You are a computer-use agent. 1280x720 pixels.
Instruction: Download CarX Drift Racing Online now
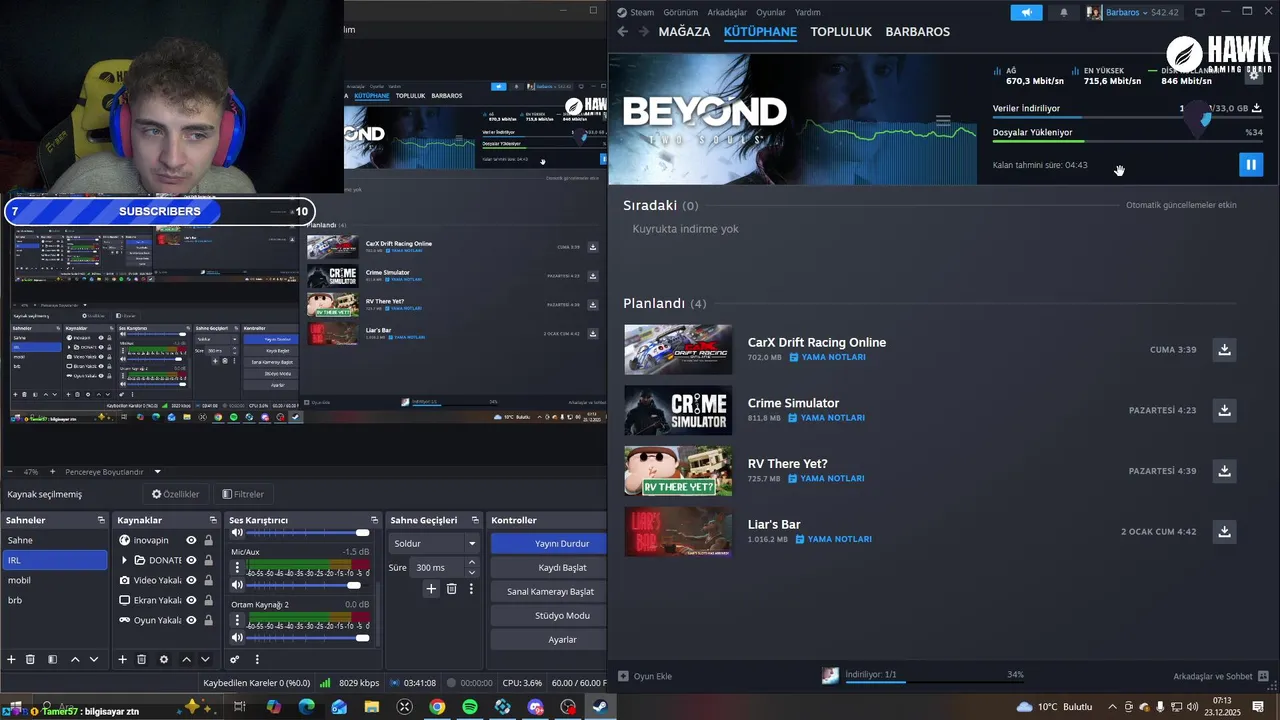click(x=1224, y=349)
